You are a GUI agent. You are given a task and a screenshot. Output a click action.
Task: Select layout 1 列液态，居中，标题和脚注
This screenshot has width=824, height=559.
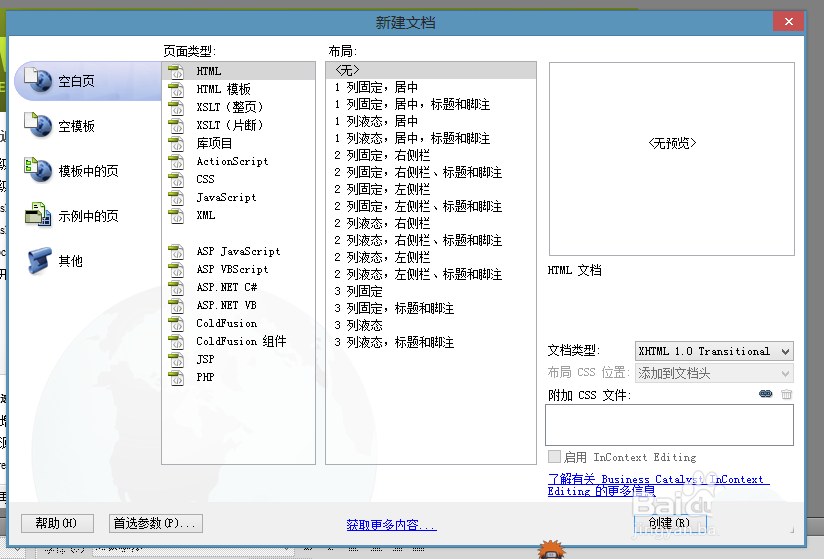431,138
